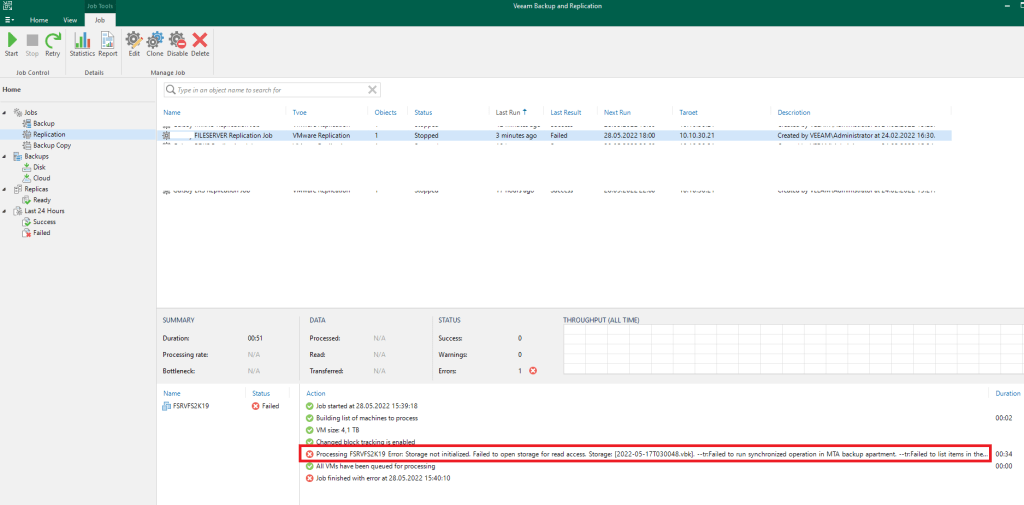Viewport: 1024px width, 505px height.
Task: Open the main application menu dropdown
Action: [x=10, y=19]
